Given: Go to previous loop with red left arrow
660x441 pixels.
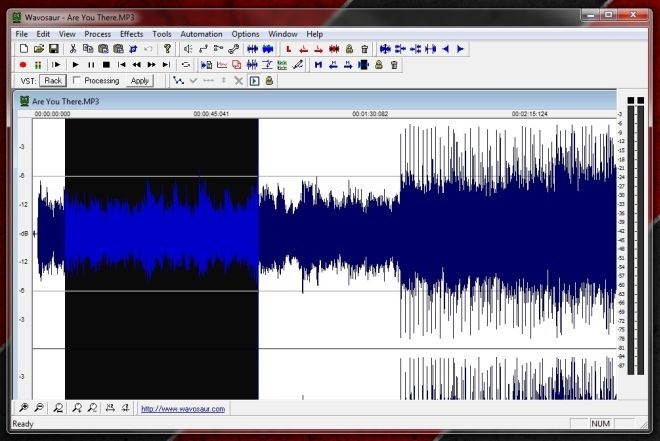Looking at the screenshot, I should click(303, 49).
